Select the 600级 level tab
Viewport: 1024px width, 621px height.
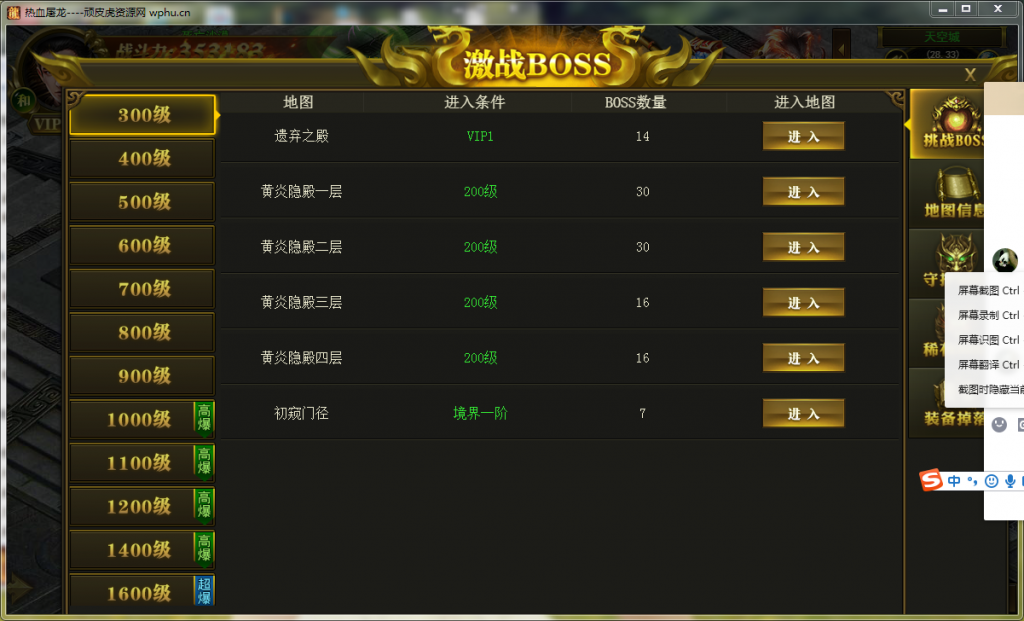[x=142, y=246]
